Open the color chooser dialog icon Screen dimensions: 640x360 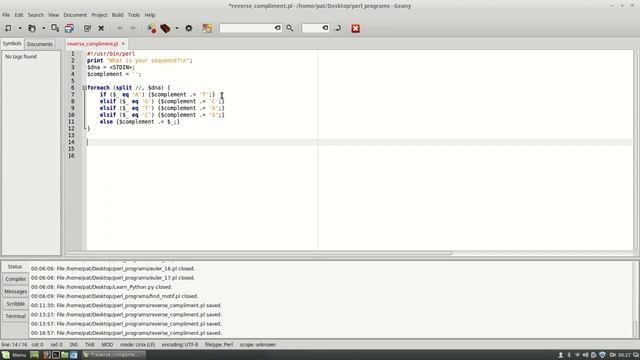pyautogui.click(x=207, y=28)
